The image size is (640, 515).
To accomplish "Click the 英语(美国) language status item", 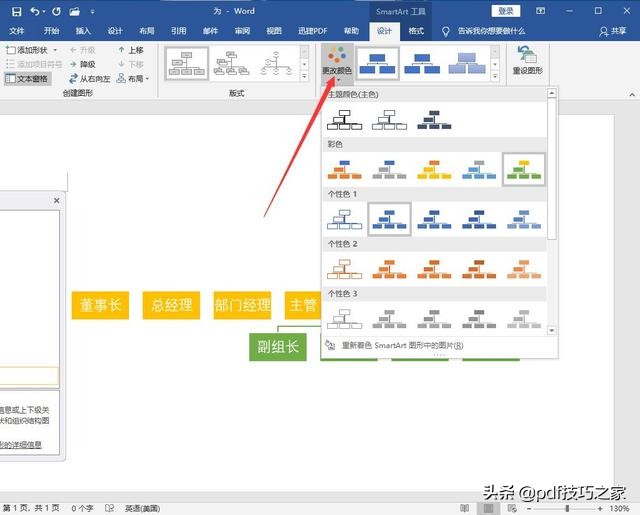I will pyautogui.click(x=142, y=508).
